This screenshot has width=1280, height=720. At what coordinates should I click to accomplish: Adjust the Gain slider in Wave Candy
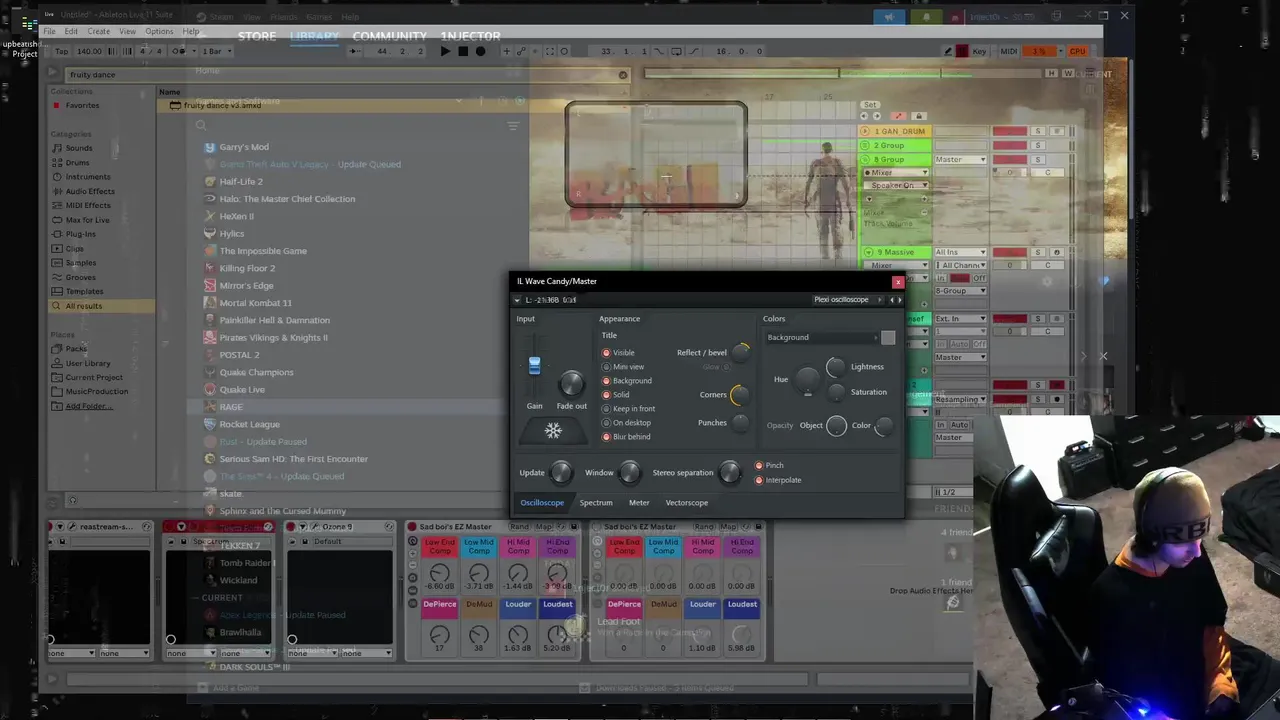pyautogui.click(x=534, y=367)
